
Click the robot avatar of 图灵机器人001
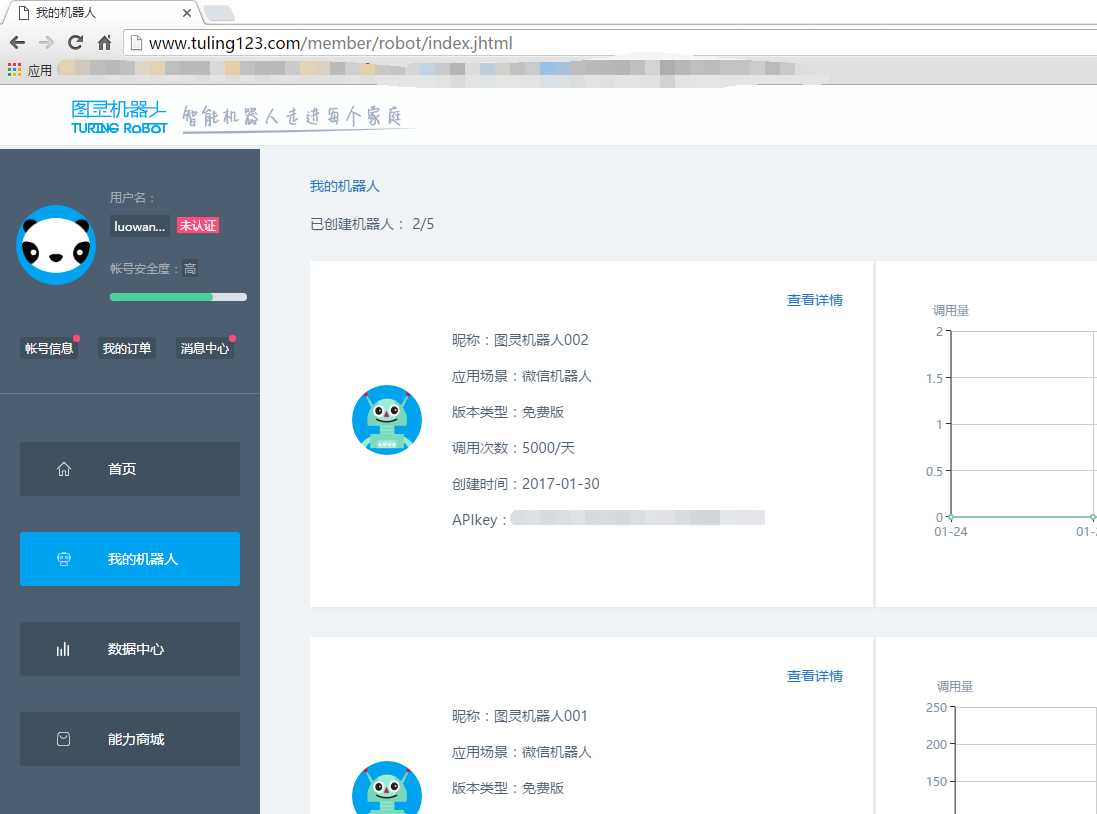(x=387, y=787)
